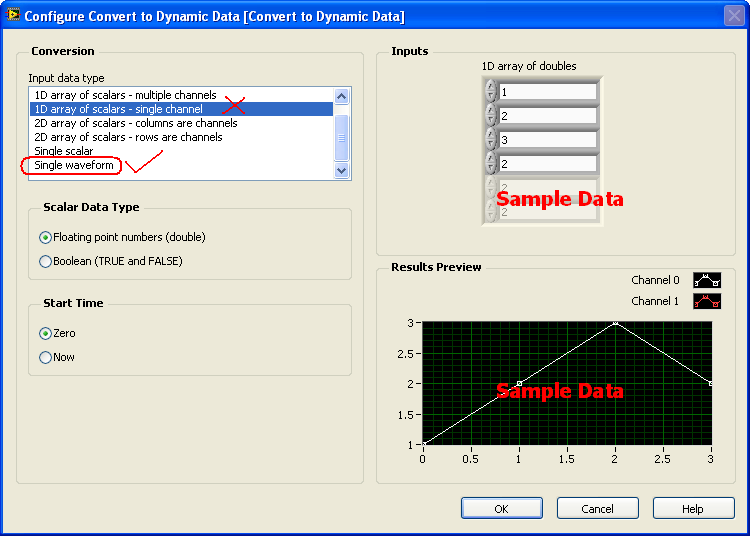Click scroll down arrow of data type list
750x536 pixels.
click(342, 170)
